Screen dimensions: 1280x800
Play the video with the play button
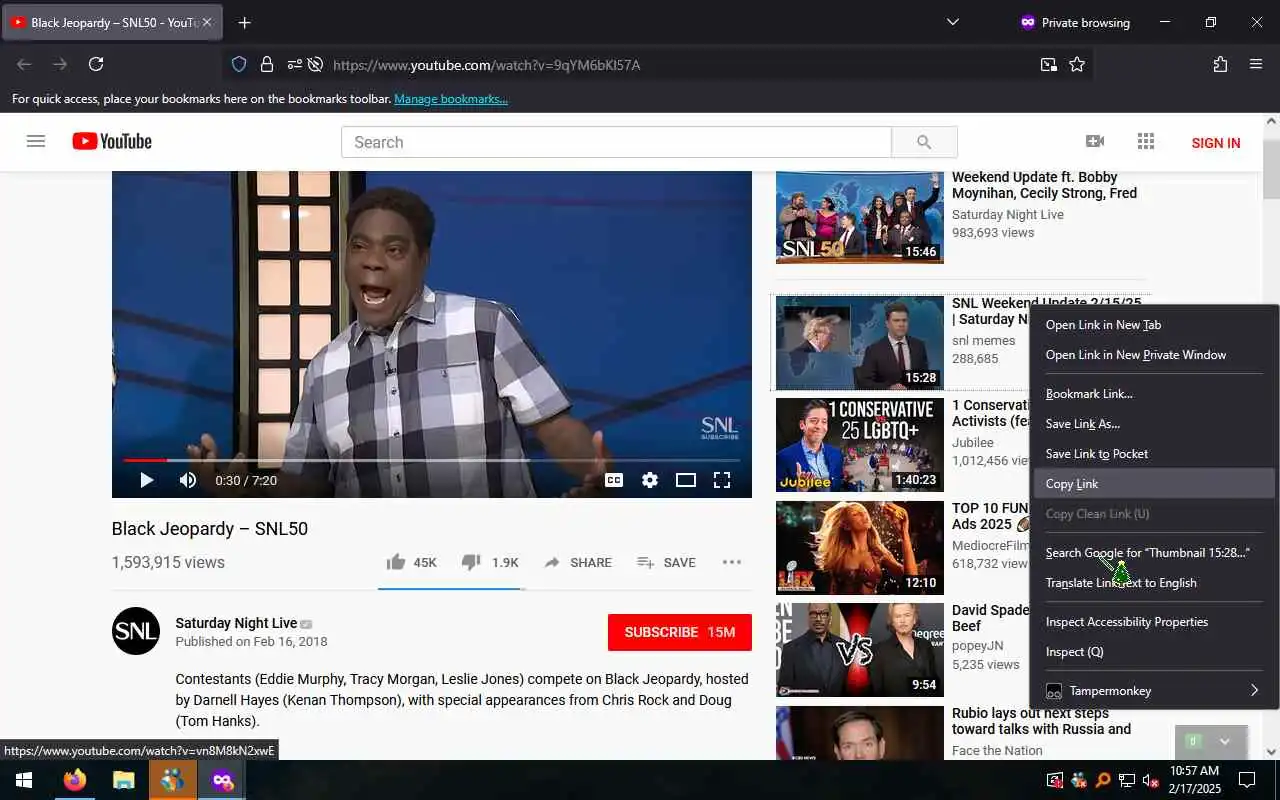[x=146, y=480]
